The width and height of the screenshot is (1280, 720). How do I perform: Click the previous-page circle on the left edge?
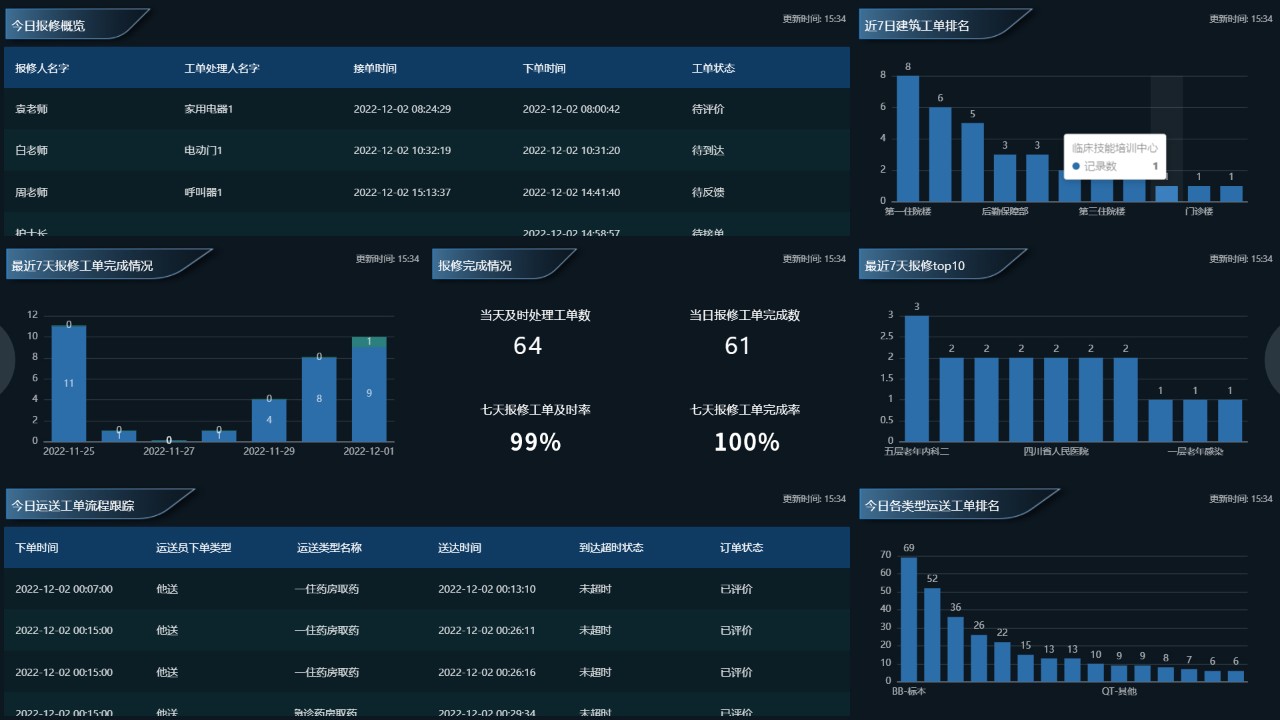(x=5, y=360)
